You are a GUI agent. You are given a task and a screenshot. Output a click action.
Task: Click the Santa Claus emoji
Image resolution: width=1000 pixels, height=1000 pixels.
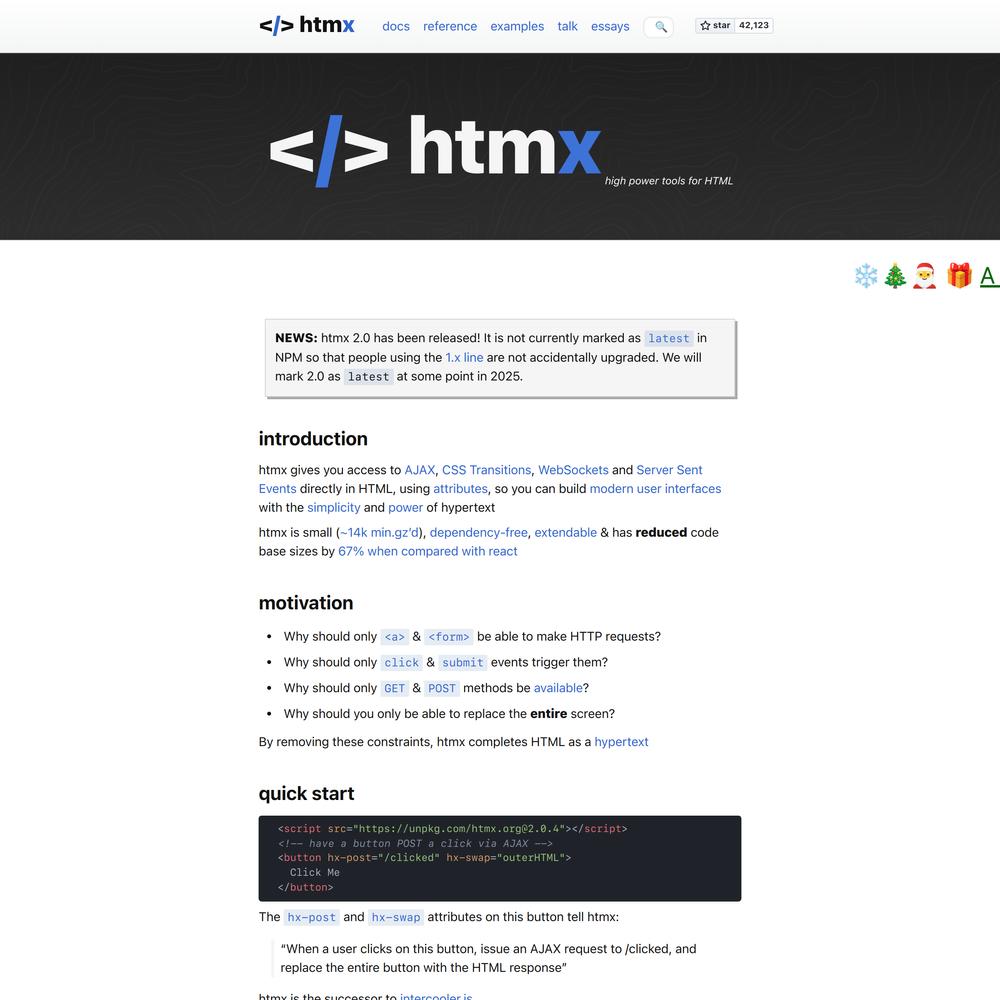[x=924, y=276]
